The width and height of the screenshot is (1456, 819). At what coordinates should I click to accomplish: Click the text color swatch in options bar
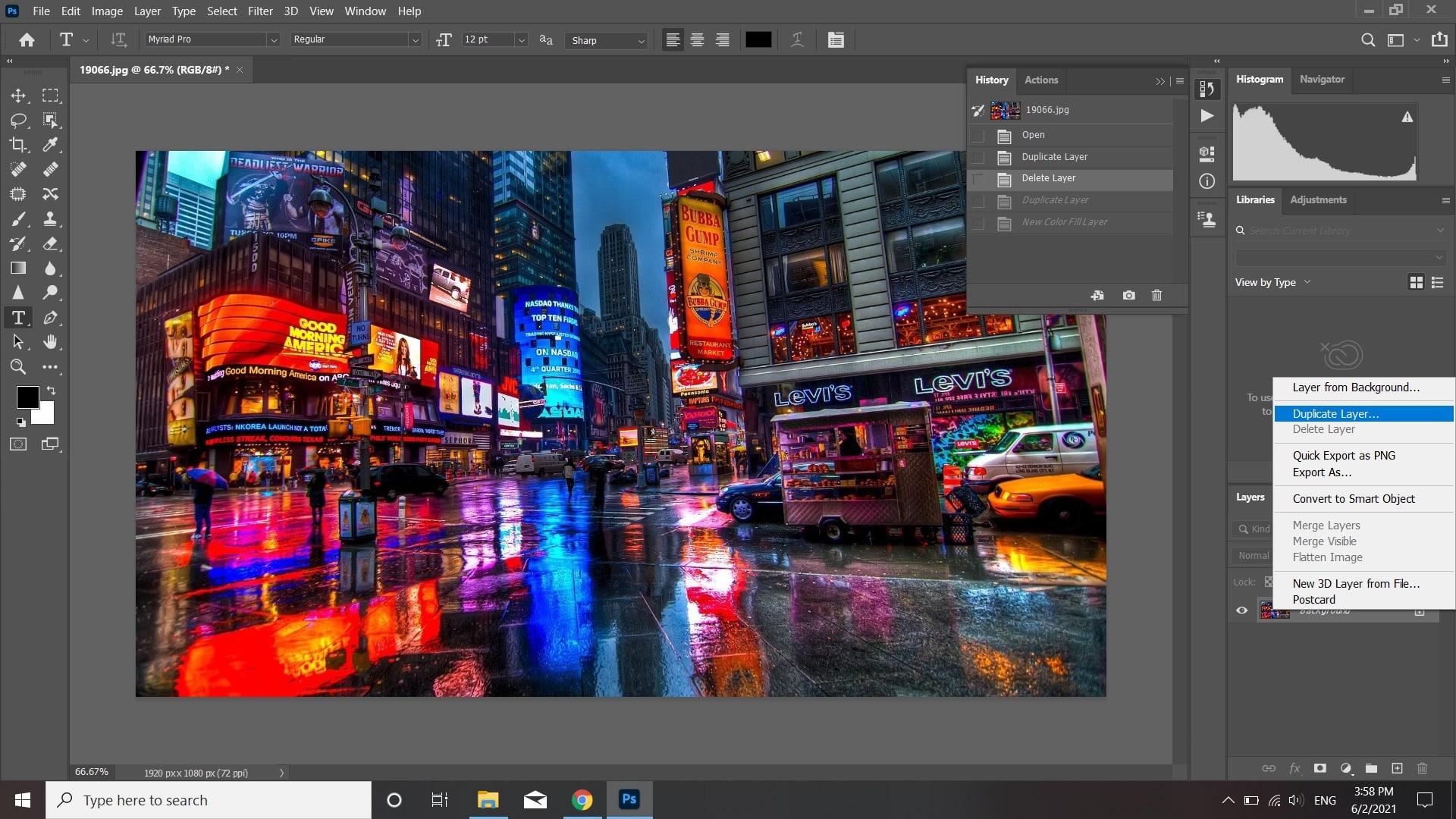758,40
